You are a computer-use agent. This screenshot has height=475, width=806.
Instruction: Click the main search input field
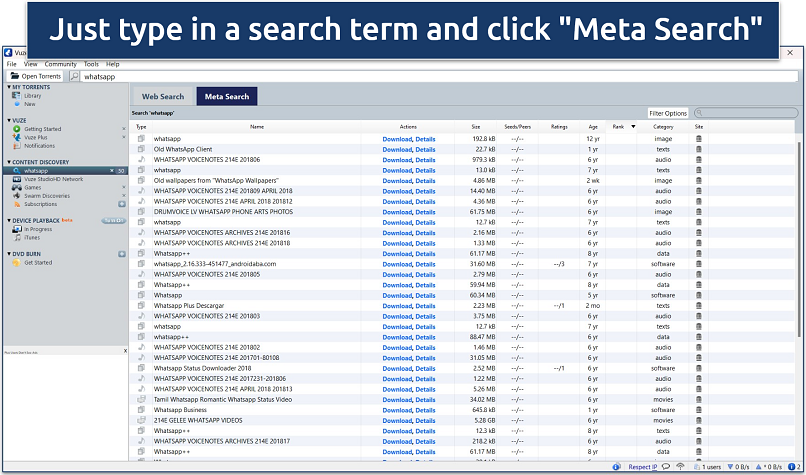tap(439, 77)
